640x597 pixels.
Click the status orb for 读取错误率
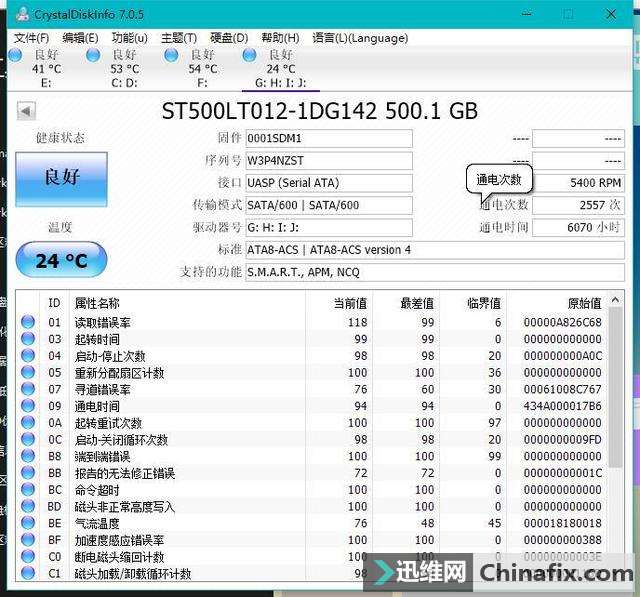pyautogui.click(x=28, y=322)
